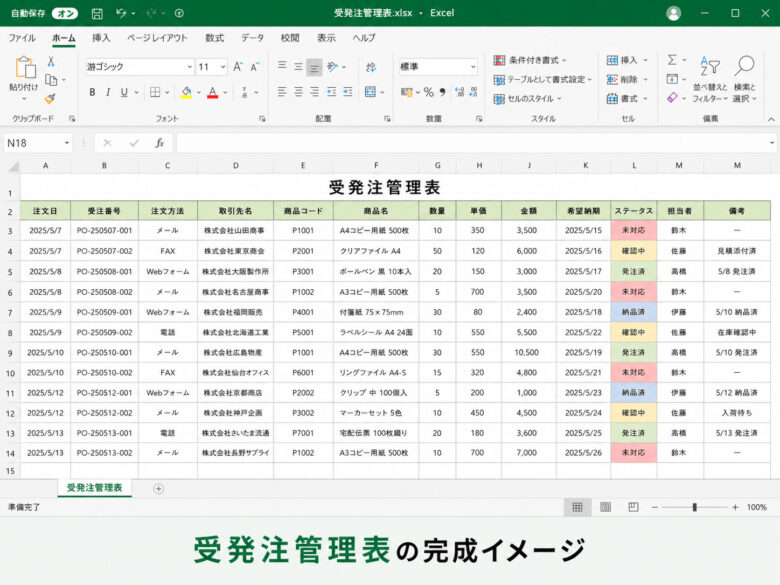
Task: Toggle bold formatting
Action: click(92, 93)
